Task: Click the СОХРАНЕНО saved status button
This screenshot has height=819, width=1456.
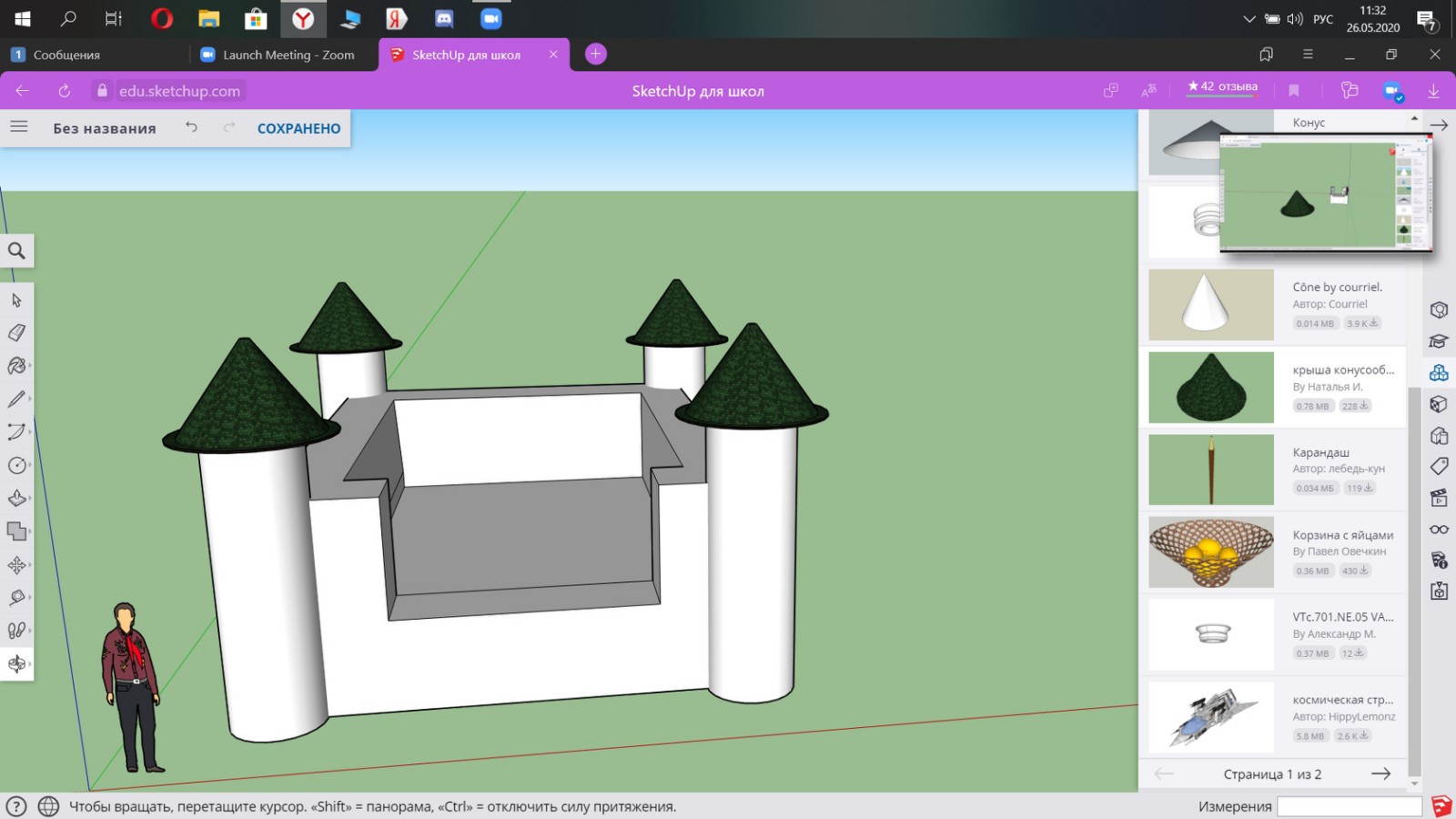Action: (x=298, y=128)
